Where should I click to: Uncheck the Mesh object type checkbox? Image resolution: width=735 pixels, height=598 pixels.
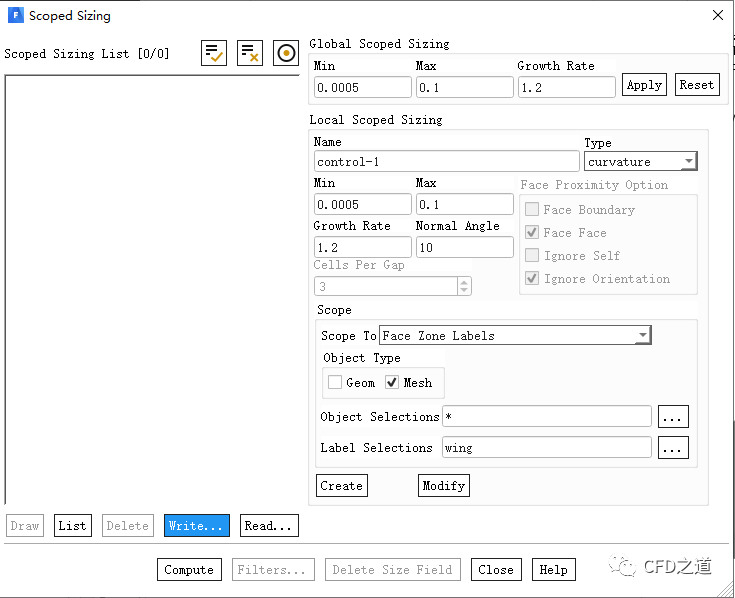coord(392,382)
